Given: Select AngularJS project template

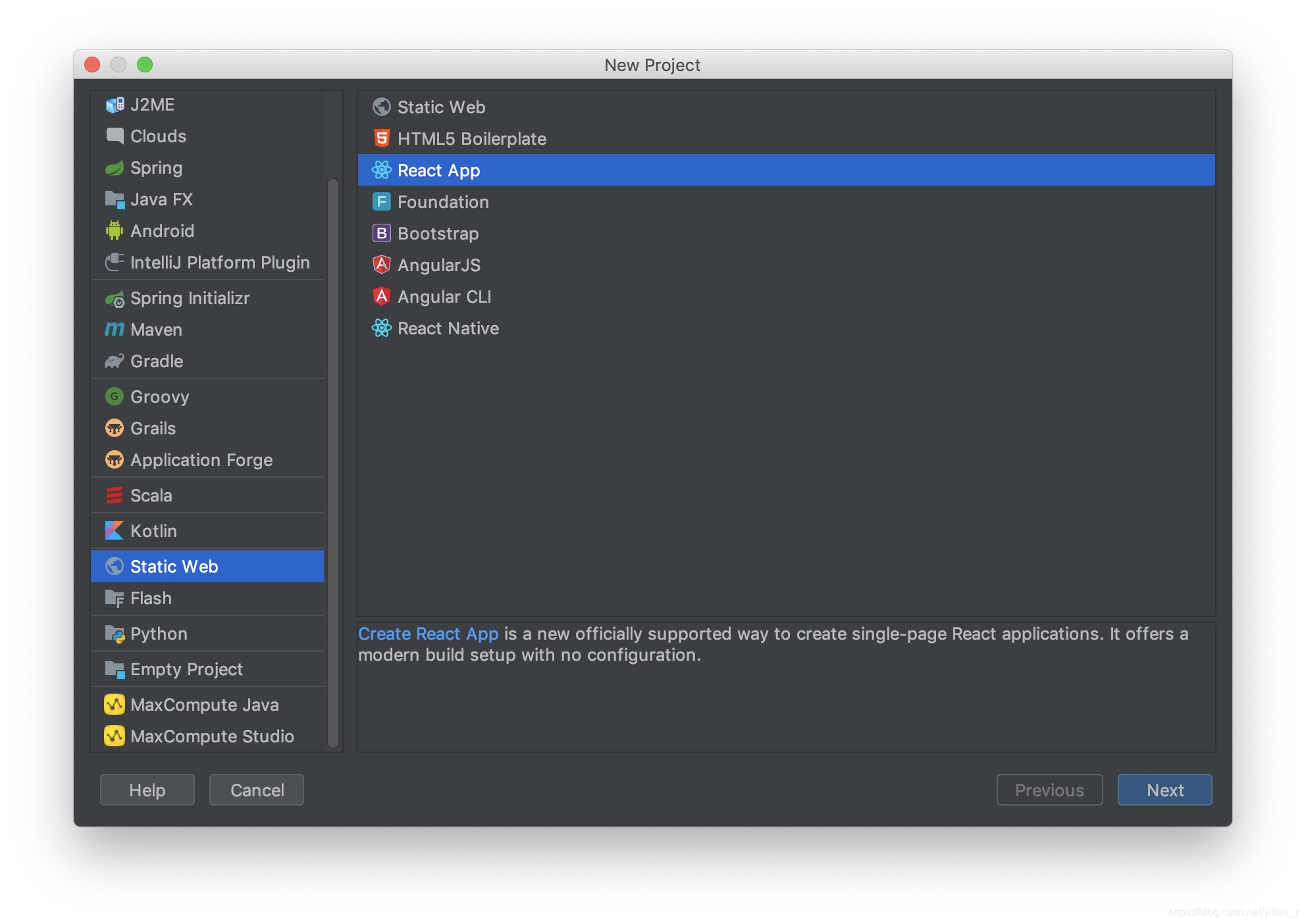Looking at the screenshot, I should [x=438, y=265].
